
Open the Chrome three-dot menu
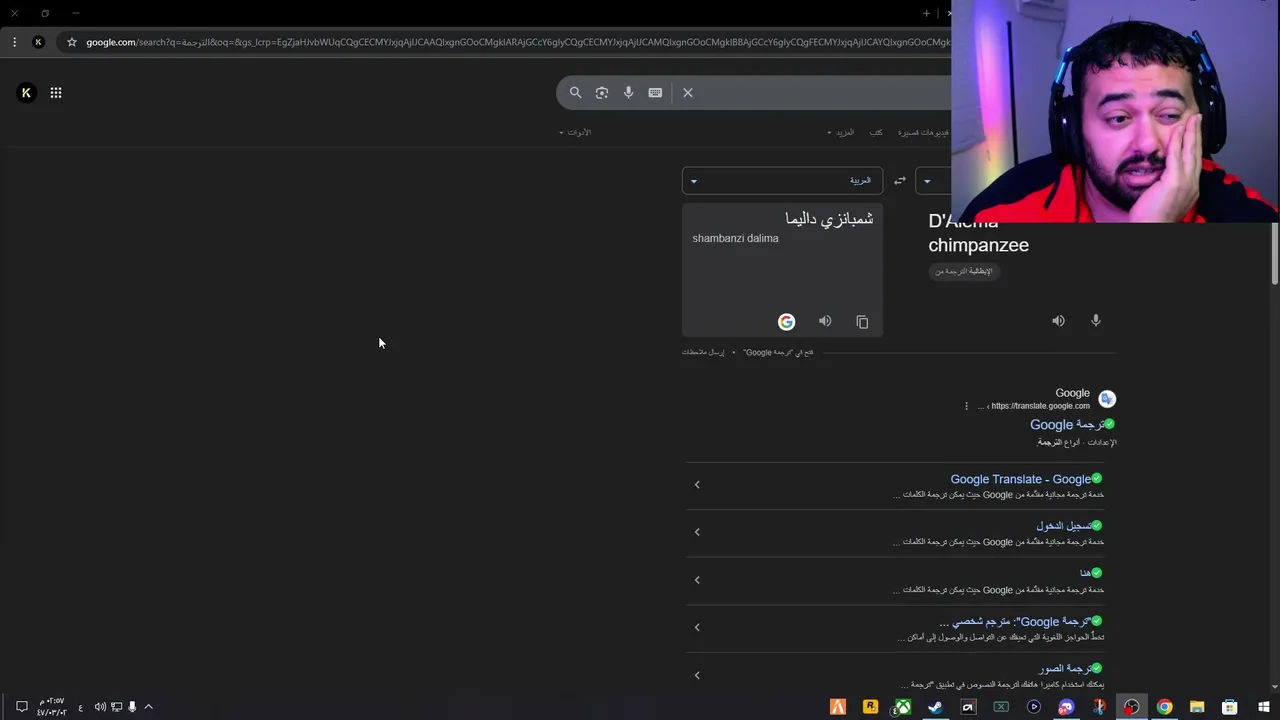14,42
